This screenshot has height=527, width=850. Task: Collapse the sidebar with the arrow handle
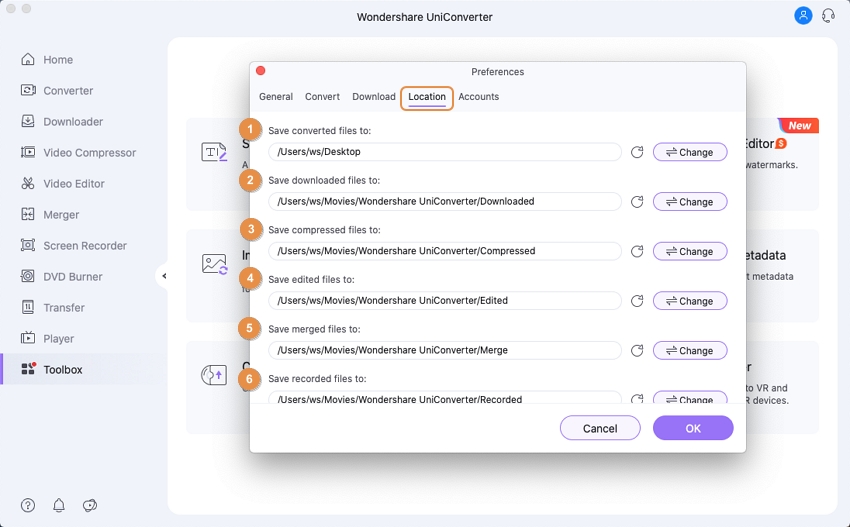point(162,276)
